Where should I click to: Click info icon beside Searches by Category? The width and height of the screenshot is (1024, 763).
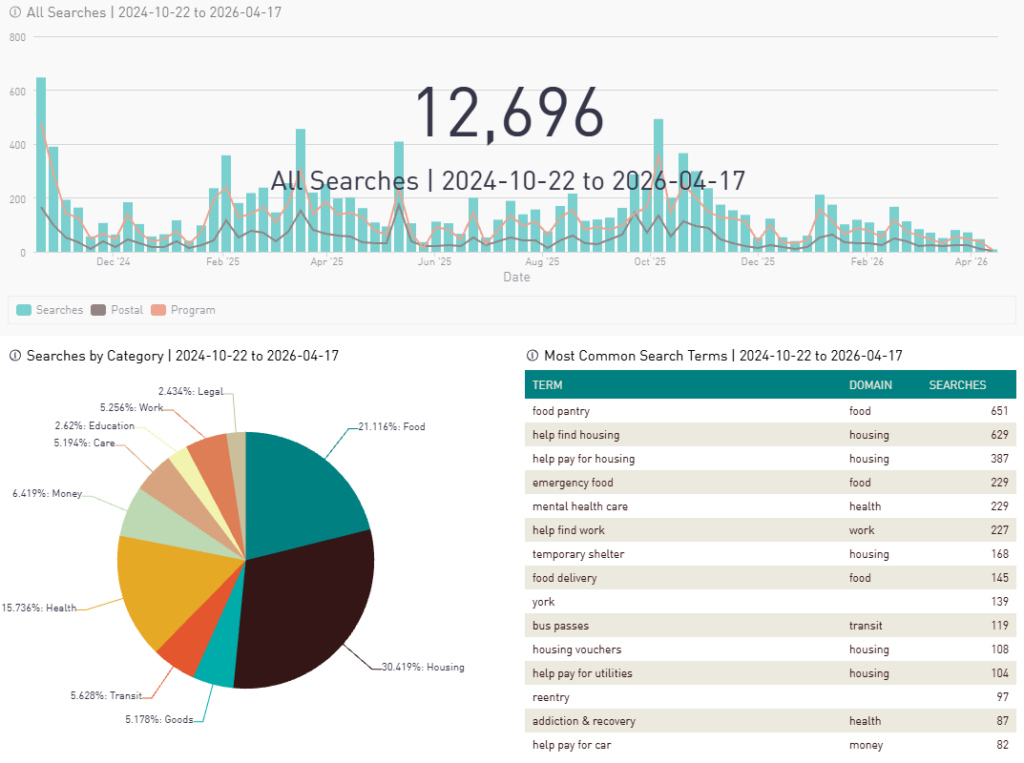point(14,356)
